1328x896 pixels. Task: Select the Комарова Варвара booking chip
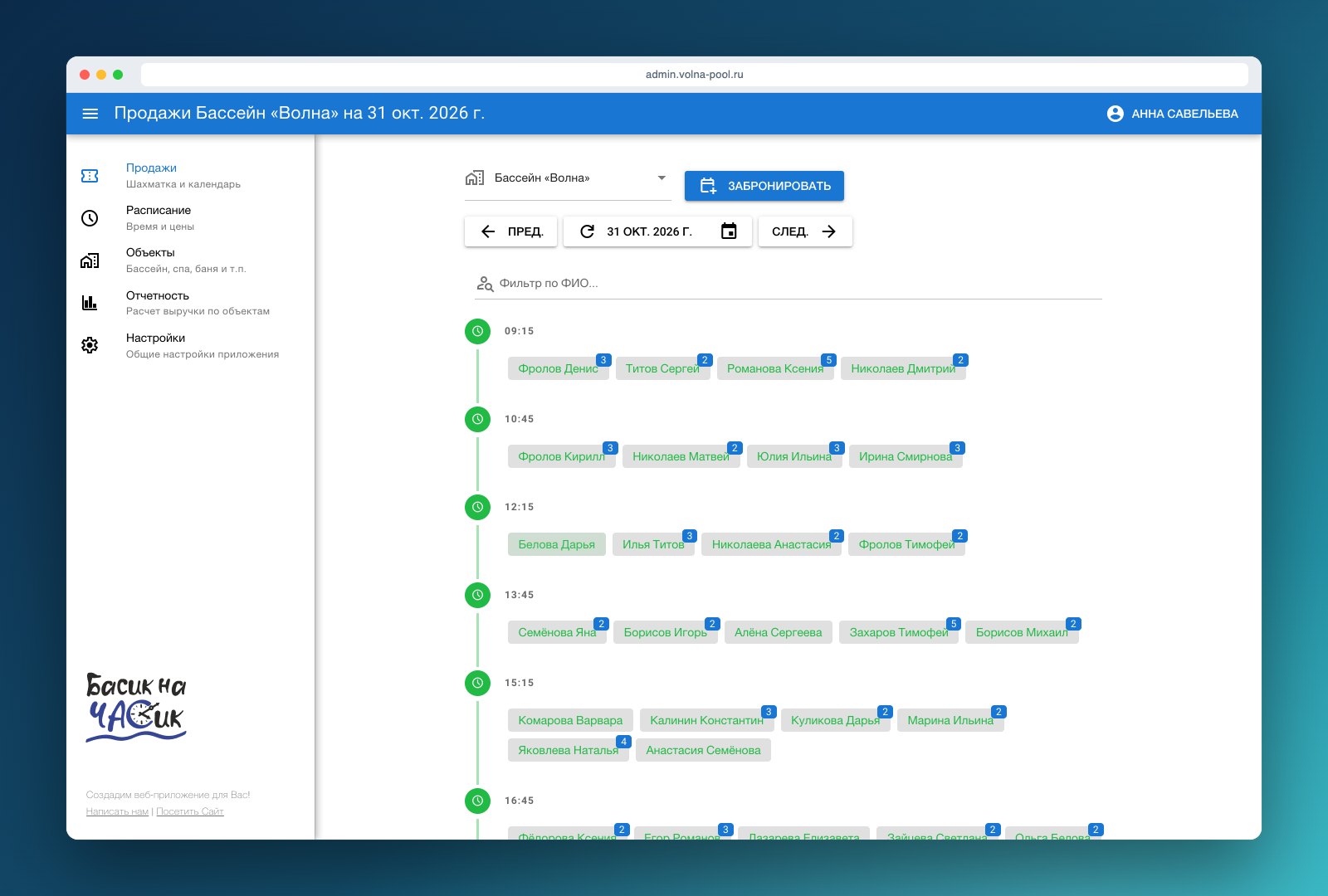(x=570, y=720)
